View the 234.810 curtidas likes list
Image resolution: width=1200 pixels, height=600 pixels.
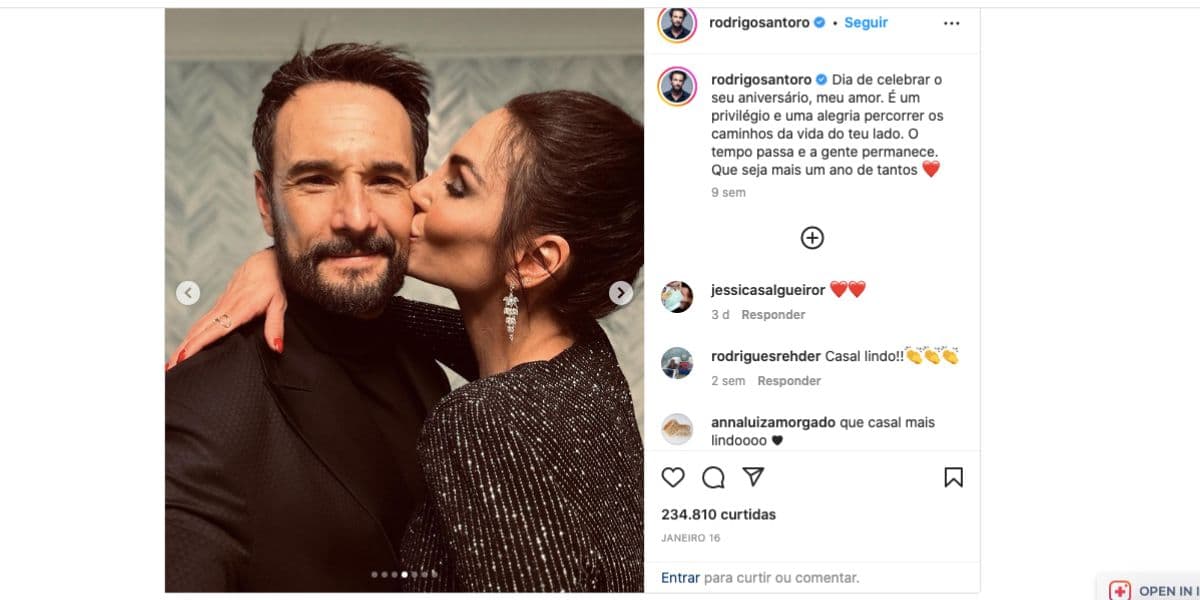click(718, 514)
